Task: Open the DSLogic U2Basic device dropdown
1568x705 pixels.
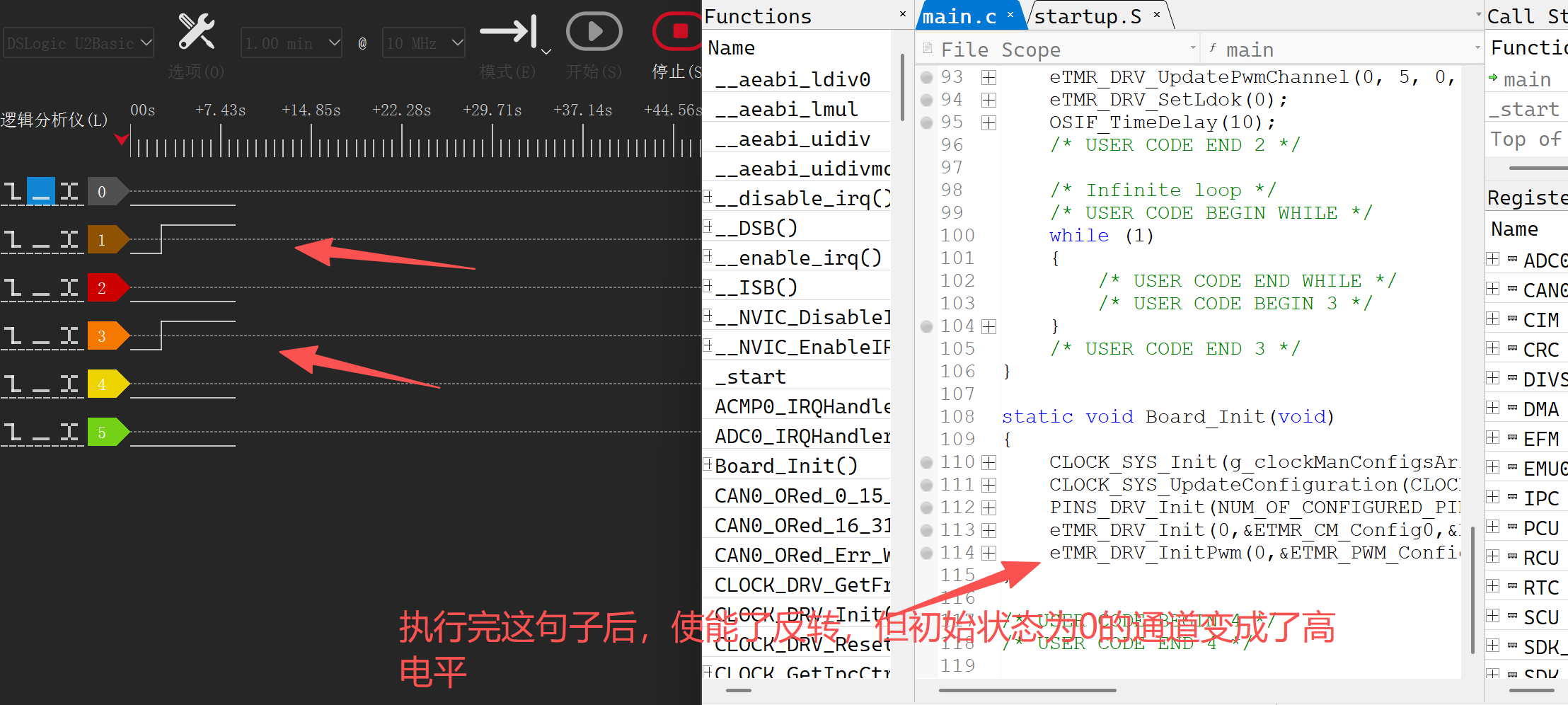Action: (78, 43)
